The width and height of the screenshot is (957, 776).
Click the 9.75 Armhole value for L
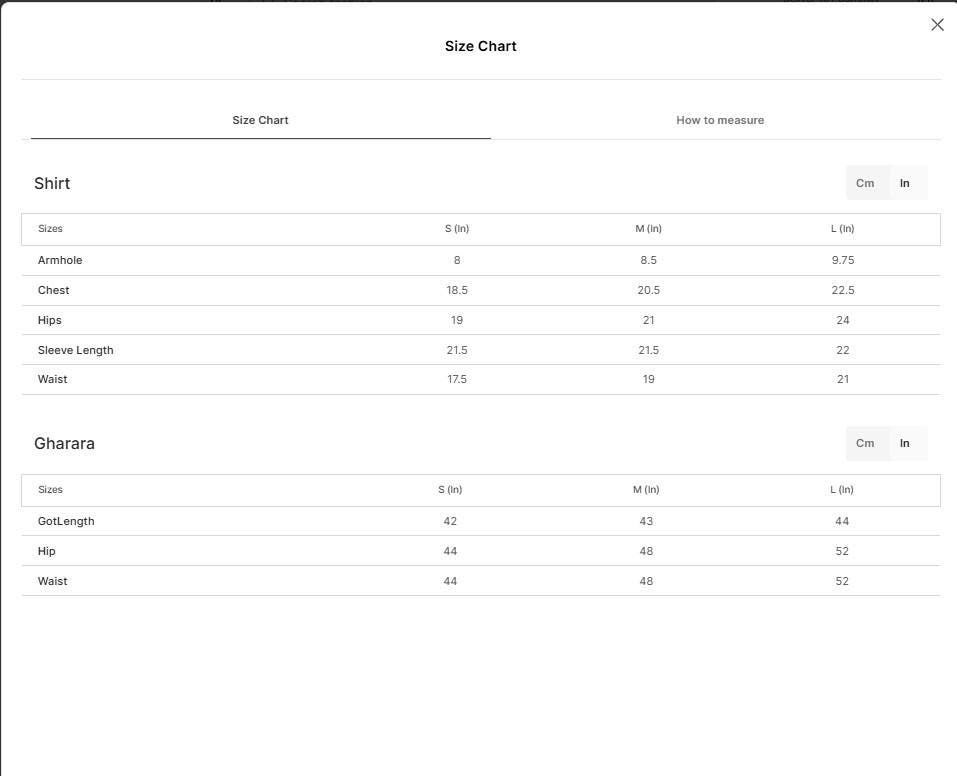click(843, 260)
